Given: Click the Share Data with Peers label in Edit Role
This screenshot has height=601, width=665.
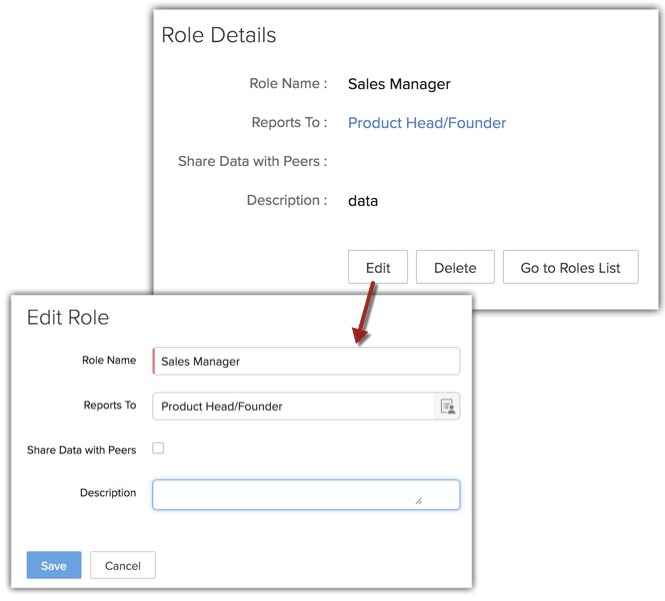Looking at the screenshot, I should click(x=81, y=450).
